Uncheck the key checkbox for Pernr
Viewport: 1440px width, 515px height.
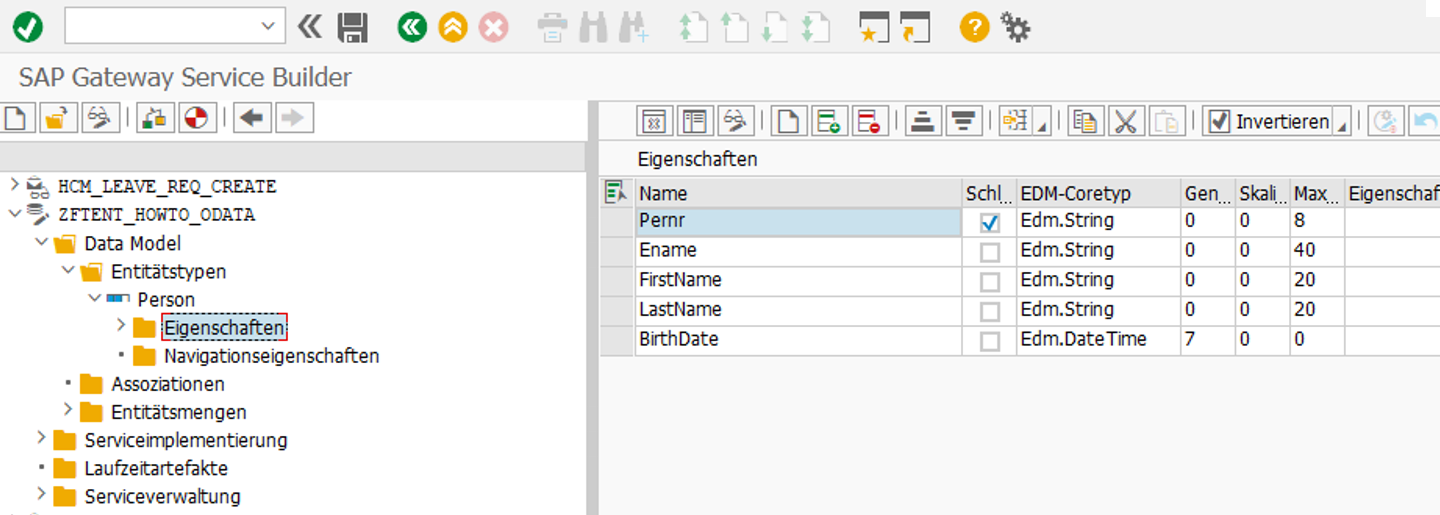coord(990,222)
